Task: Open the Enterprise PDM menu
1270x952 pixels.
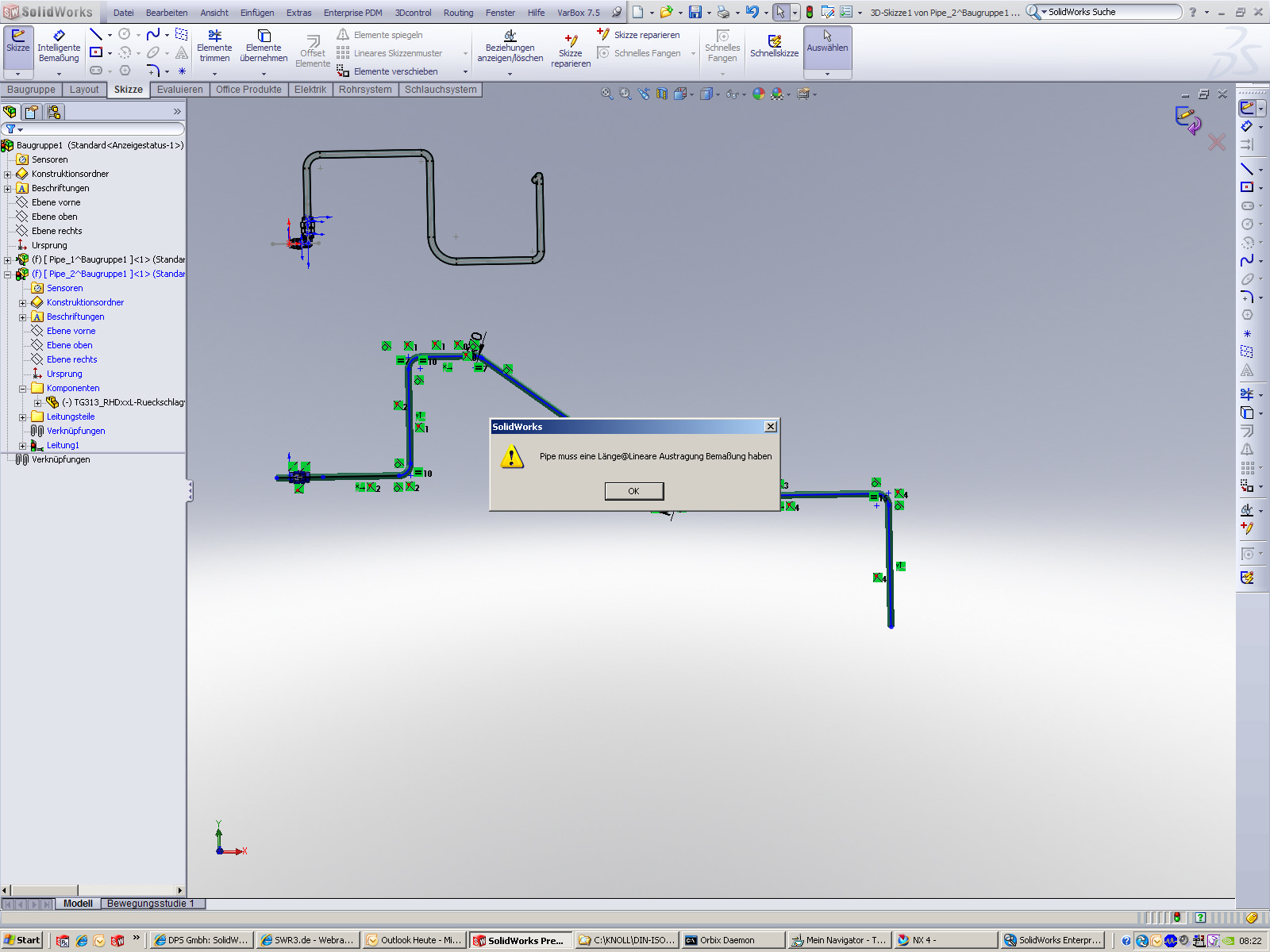Action: pos(352,13)
